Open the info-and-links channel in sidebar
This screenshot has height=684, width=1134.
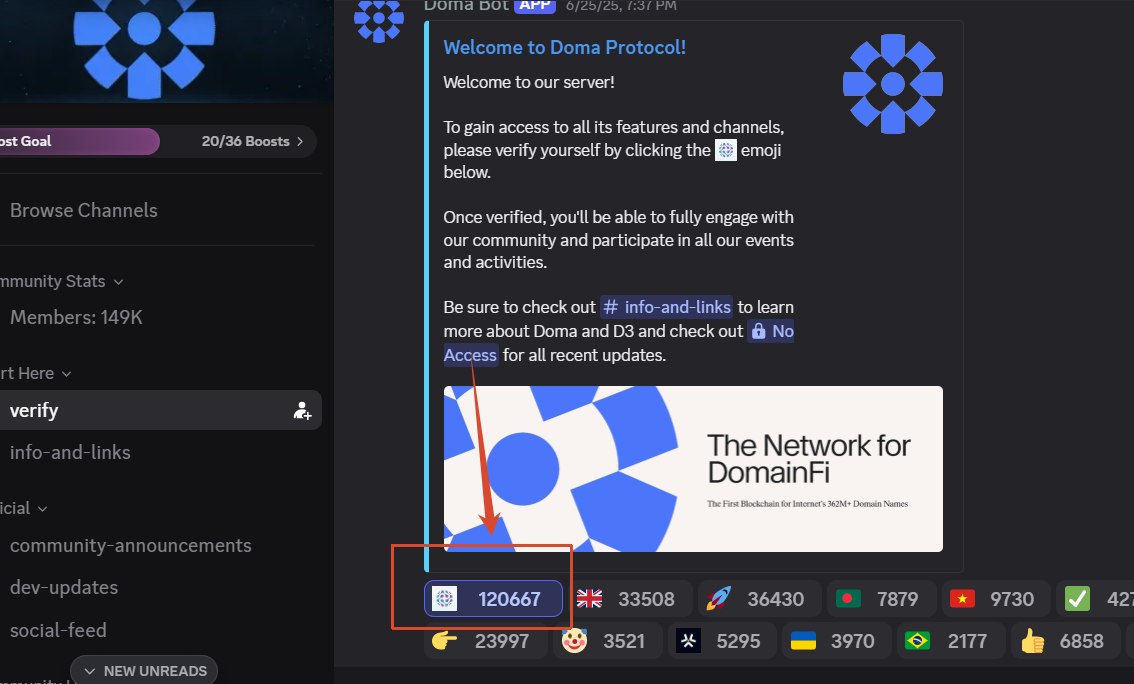pyautogui.click(x=70, y=453)
